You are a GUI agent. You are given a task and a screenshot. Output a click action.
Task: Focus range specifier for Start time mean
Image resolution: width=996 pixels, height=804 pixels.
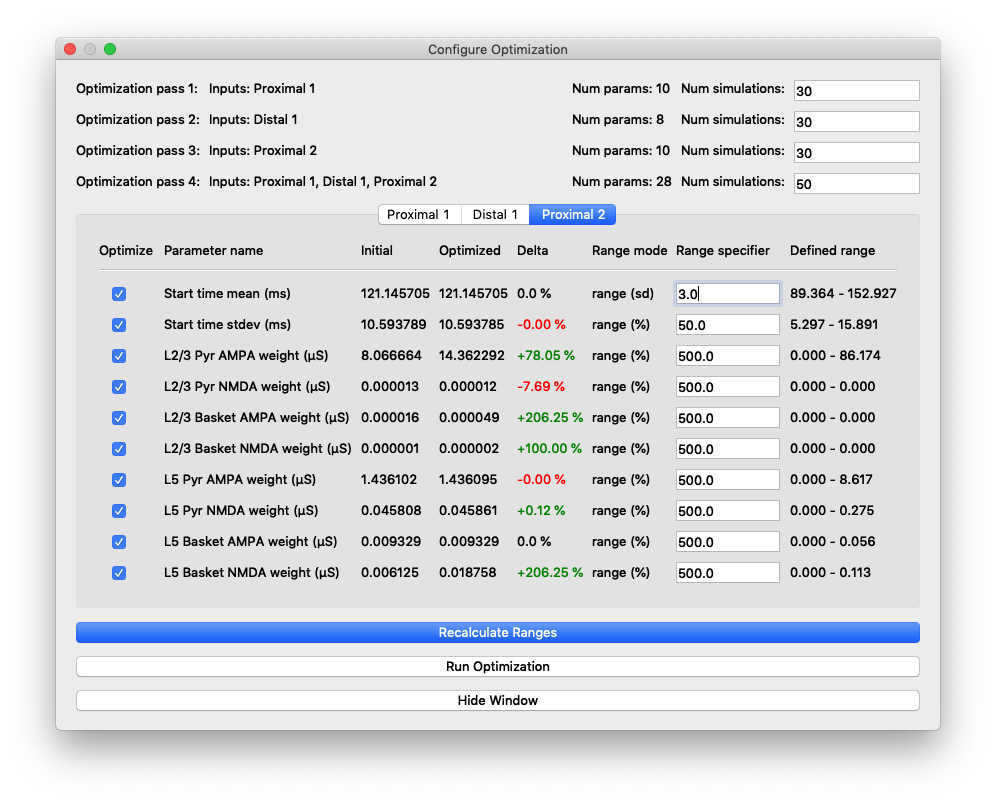(x=727, y=293)
